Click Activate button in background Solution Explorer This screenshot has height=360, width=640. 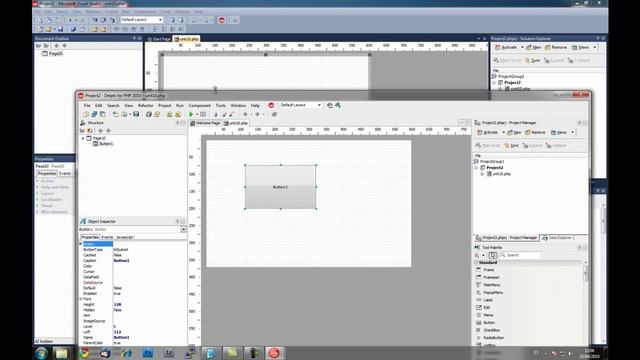(506, 47)
